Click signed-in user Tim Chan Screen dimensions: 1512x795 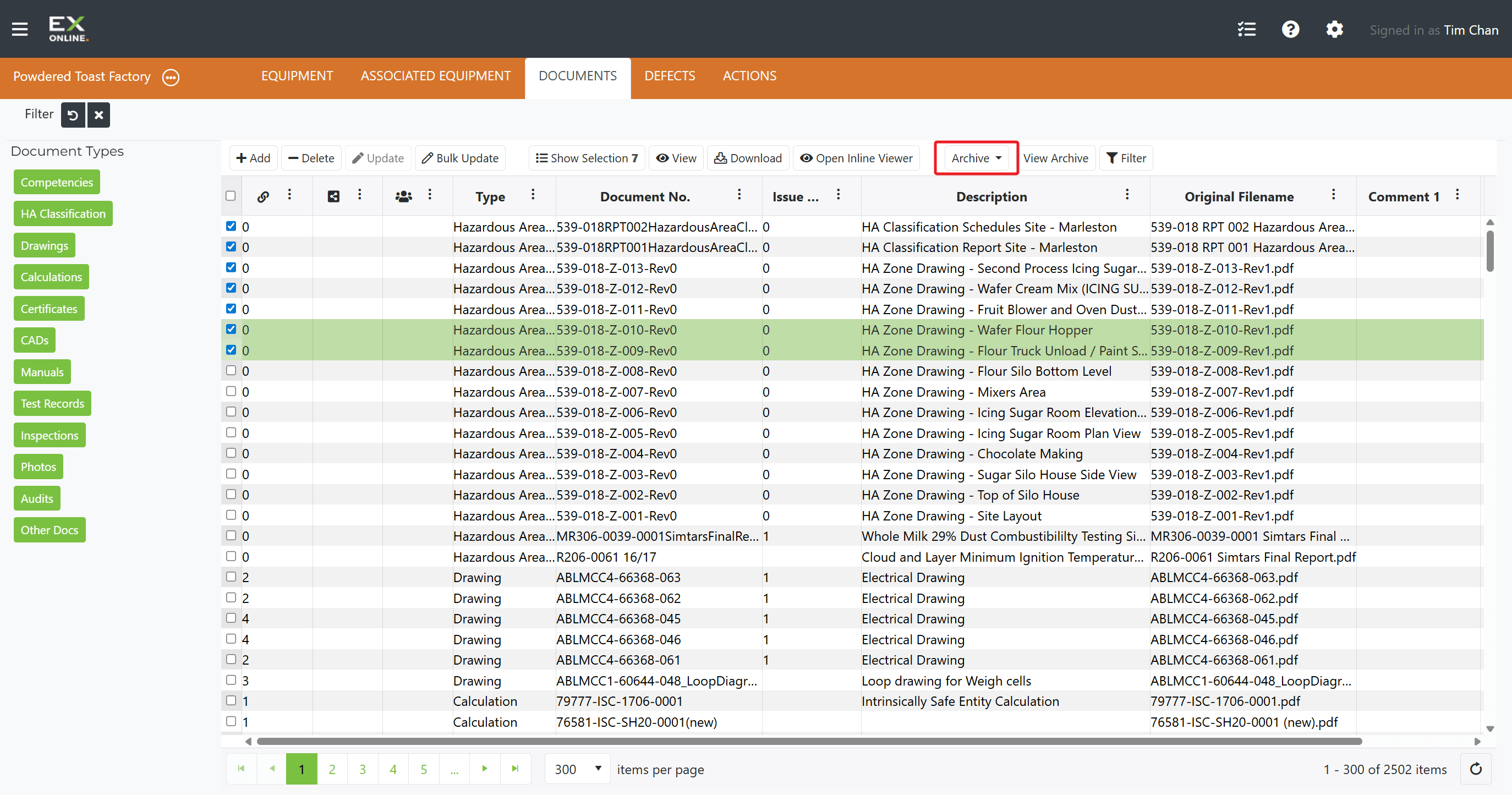1471,30
